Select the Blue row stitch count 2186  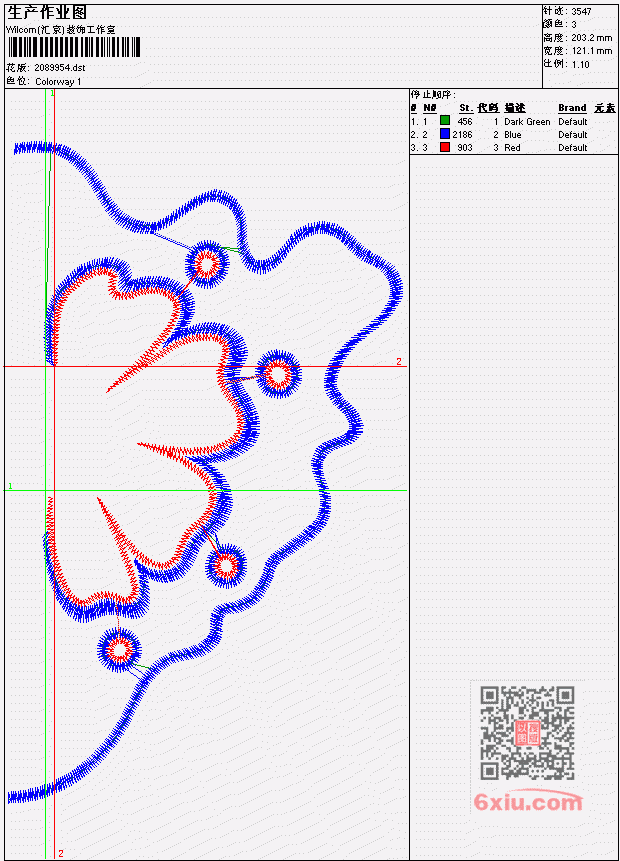coord(462,135)
